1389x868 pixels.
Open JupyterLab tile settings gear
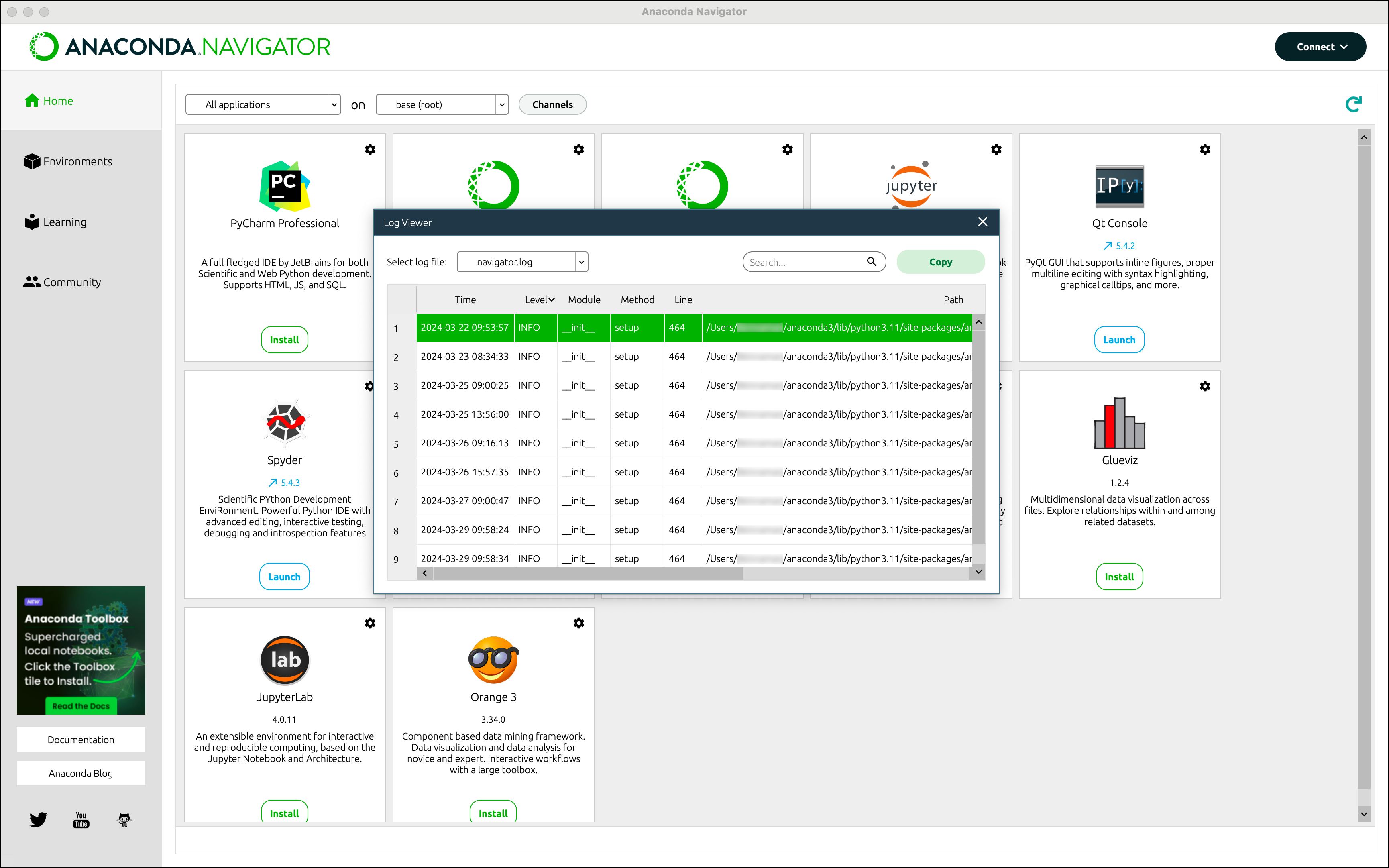(370, 623)
